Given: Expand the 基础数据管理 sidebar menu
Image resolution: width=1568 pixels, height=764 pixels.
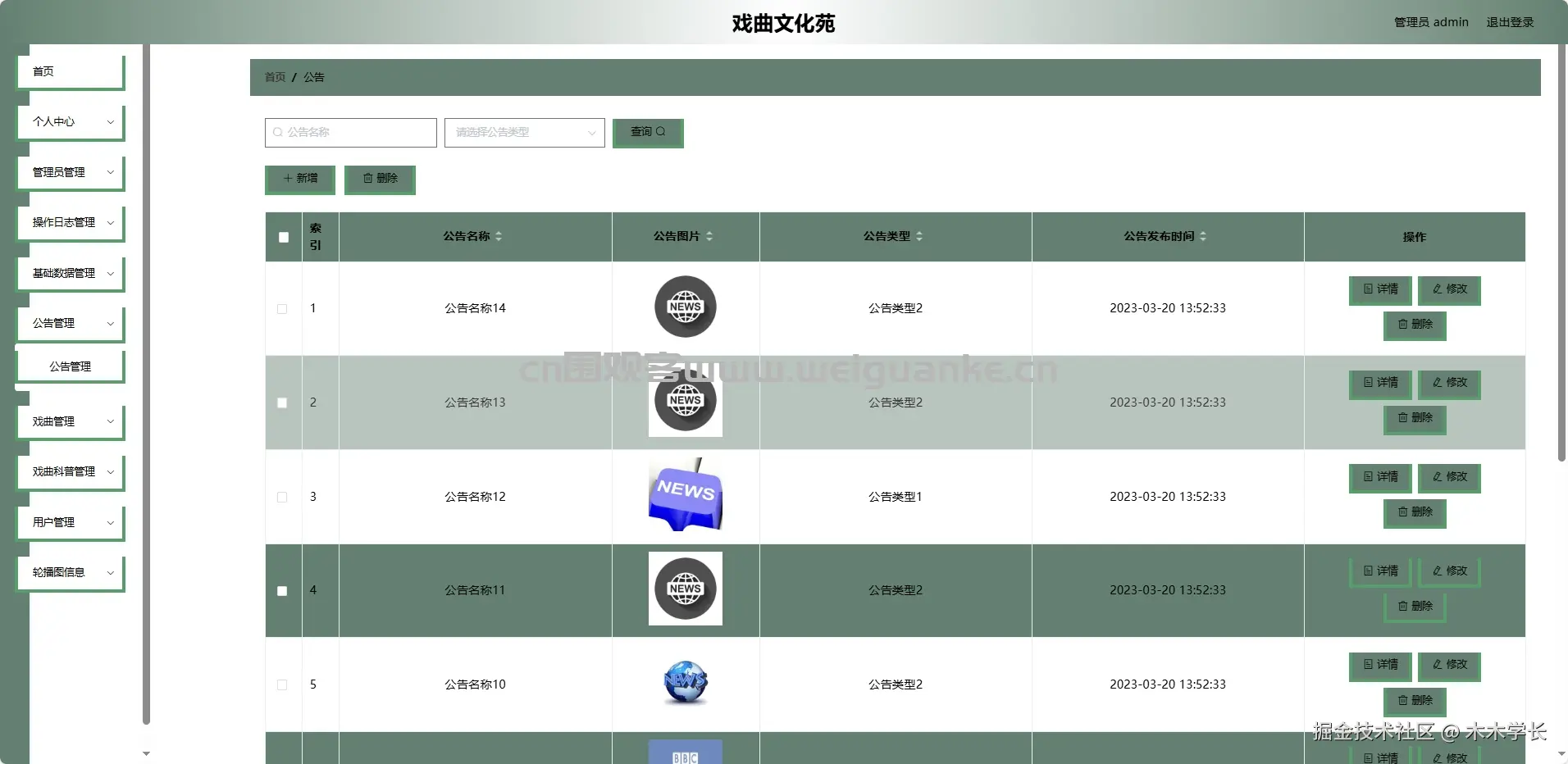Looking at the screenshot, I should tap(71, 273).
